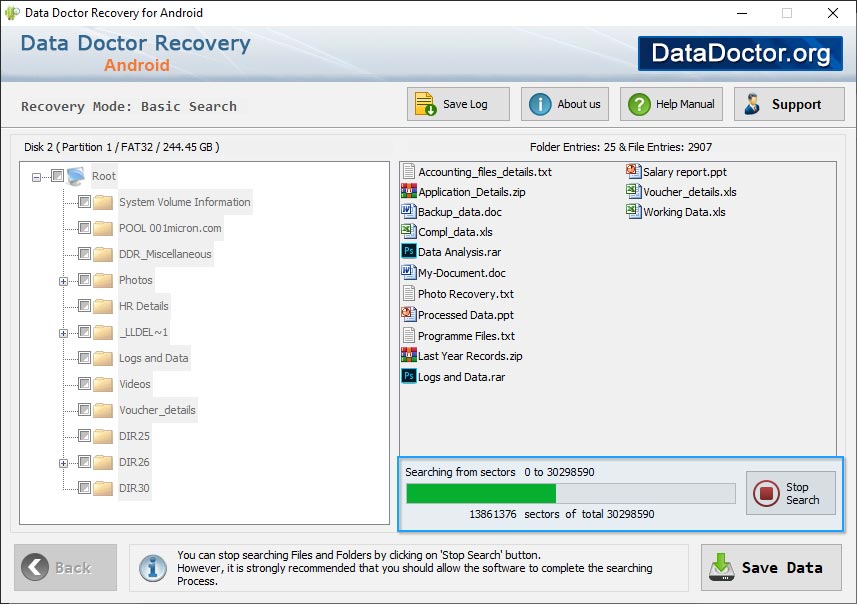Select the Photo Recovery.txt text file icon
Image resolution: width=857 pixels, height=604 pixels.
coord(409,293)
